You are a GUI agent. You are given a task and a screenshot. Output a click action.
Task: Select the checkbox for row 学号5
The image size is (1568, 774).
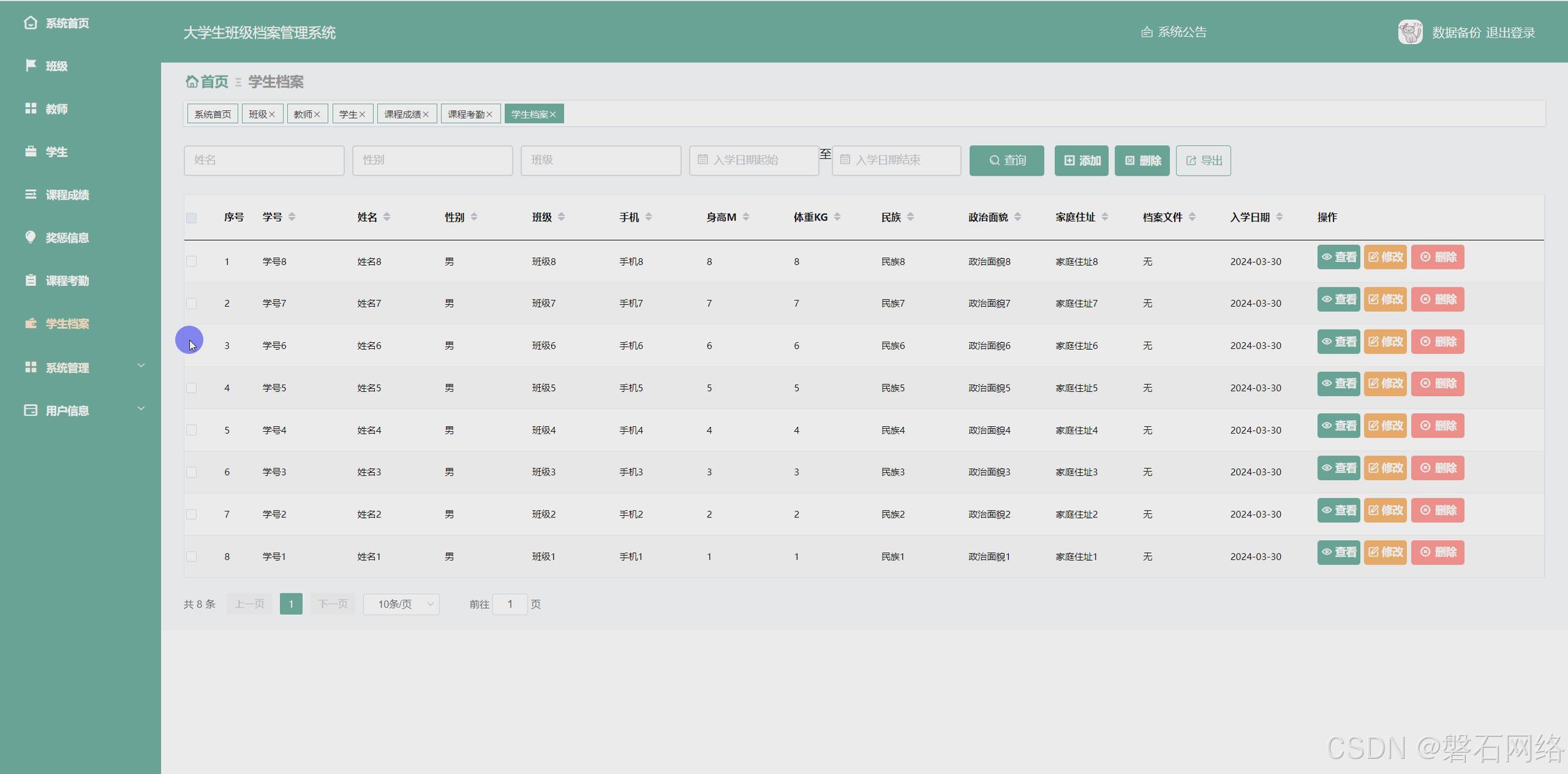click(192, 388)
